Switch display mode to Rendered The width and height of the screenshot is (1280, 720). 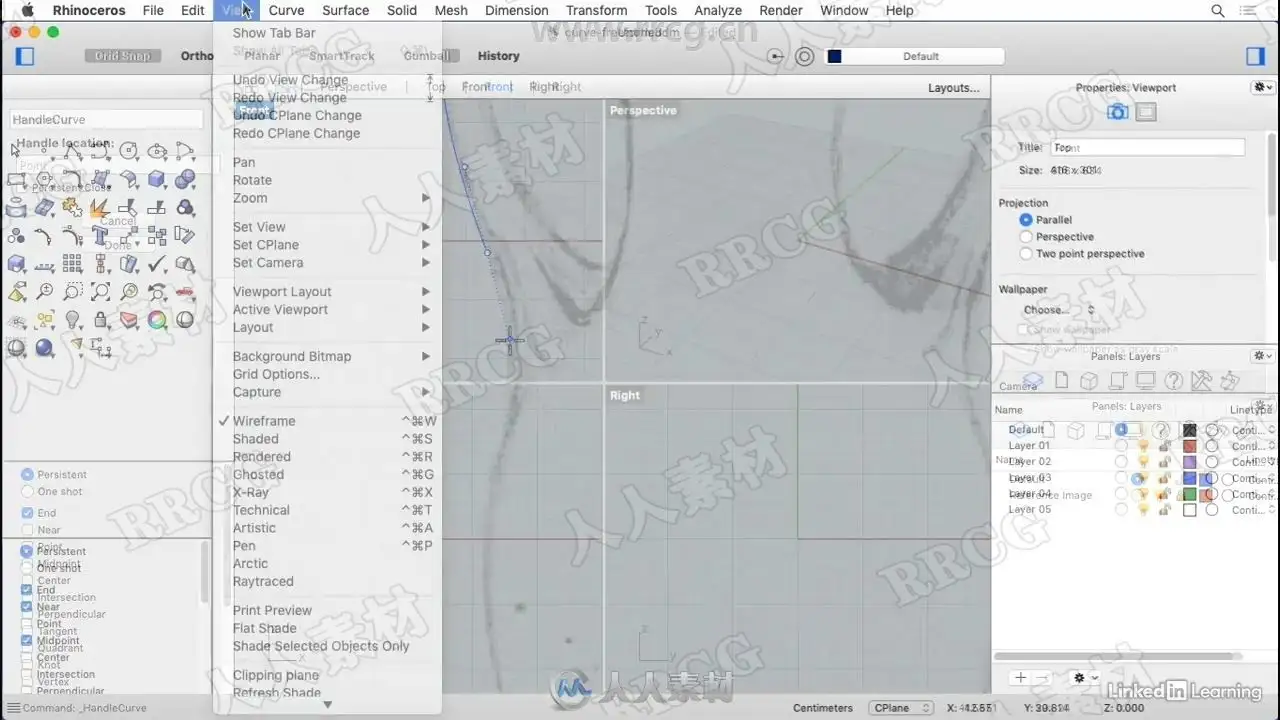(x=262, y=457)
